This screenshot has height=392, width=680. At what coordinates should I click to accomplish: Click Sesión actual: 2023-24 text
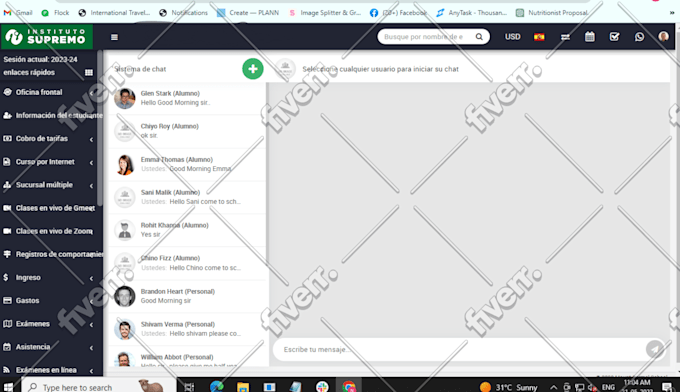tap(40, 59)
